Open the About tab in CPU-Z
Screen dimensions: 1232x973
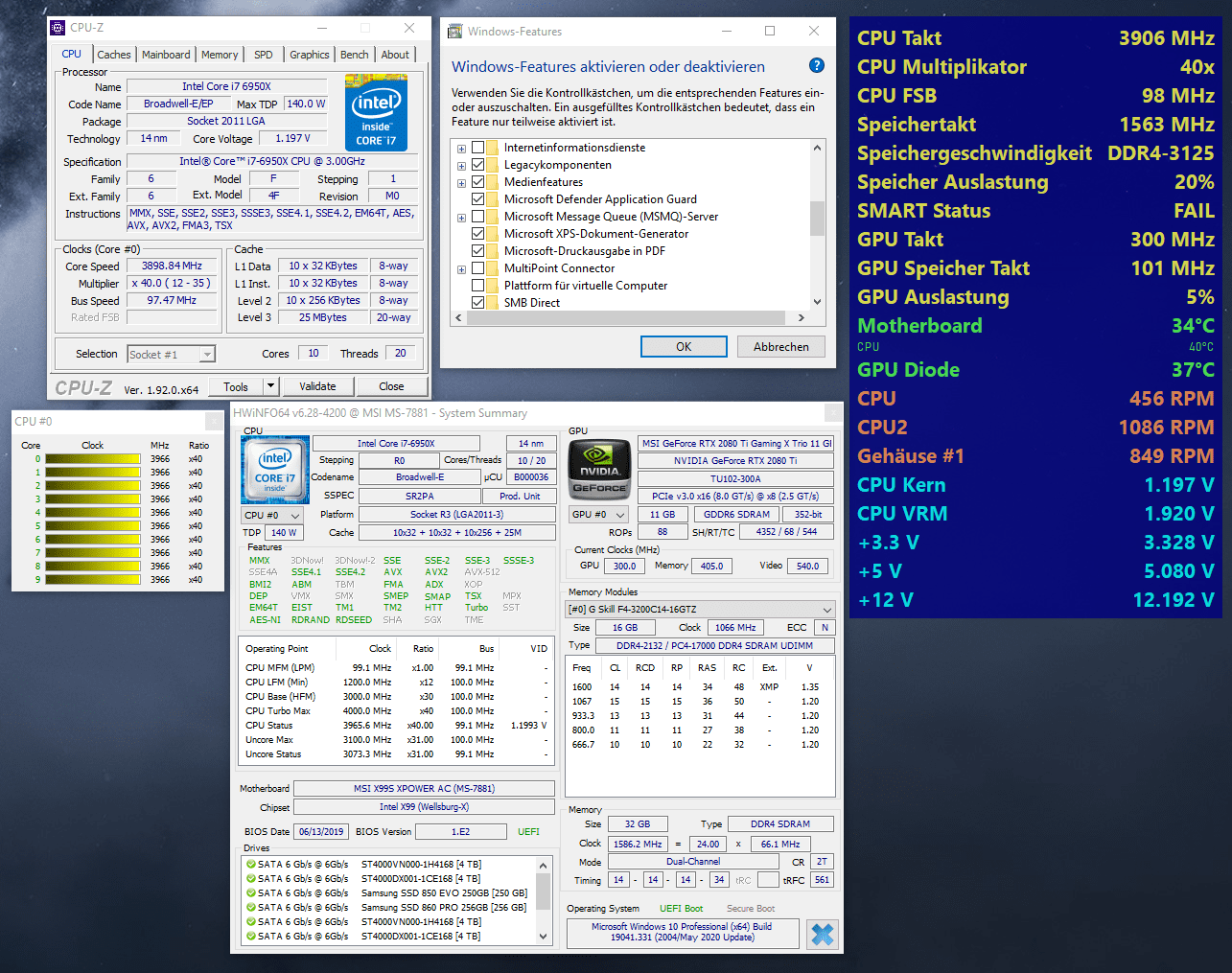tap(395, 55)
